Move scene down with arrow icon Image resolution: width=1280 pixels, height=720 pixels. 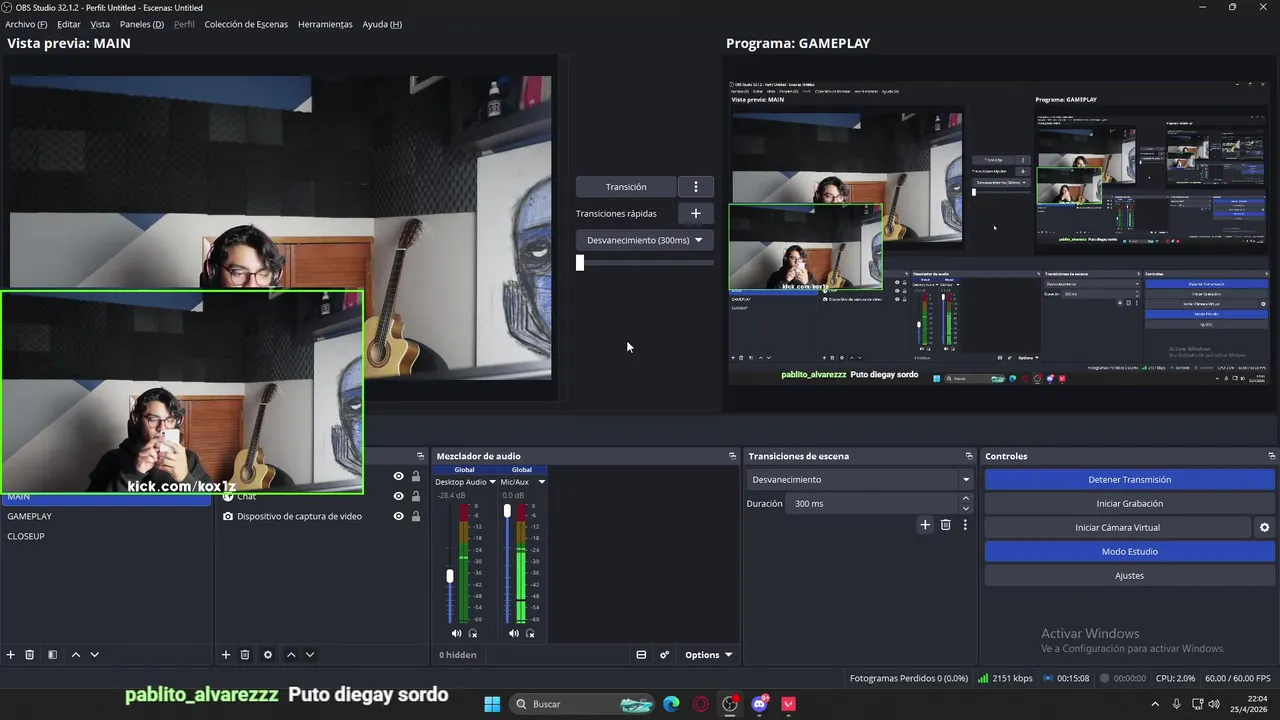click(94, 655)
